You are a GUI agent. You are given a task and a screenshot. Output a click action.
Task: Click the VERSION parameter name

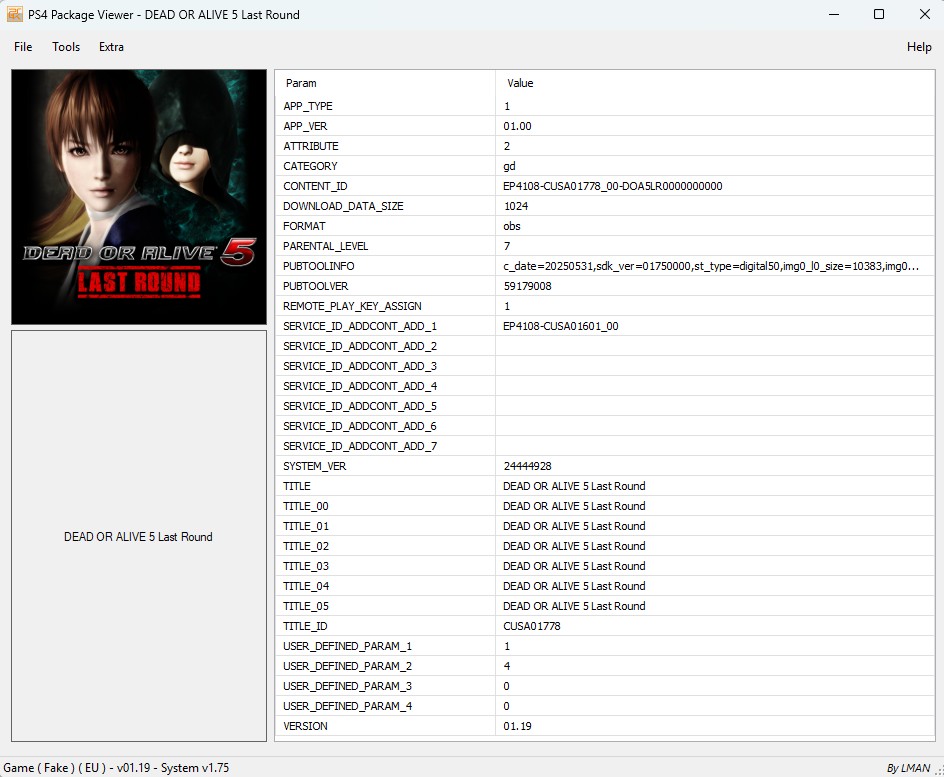305,726
